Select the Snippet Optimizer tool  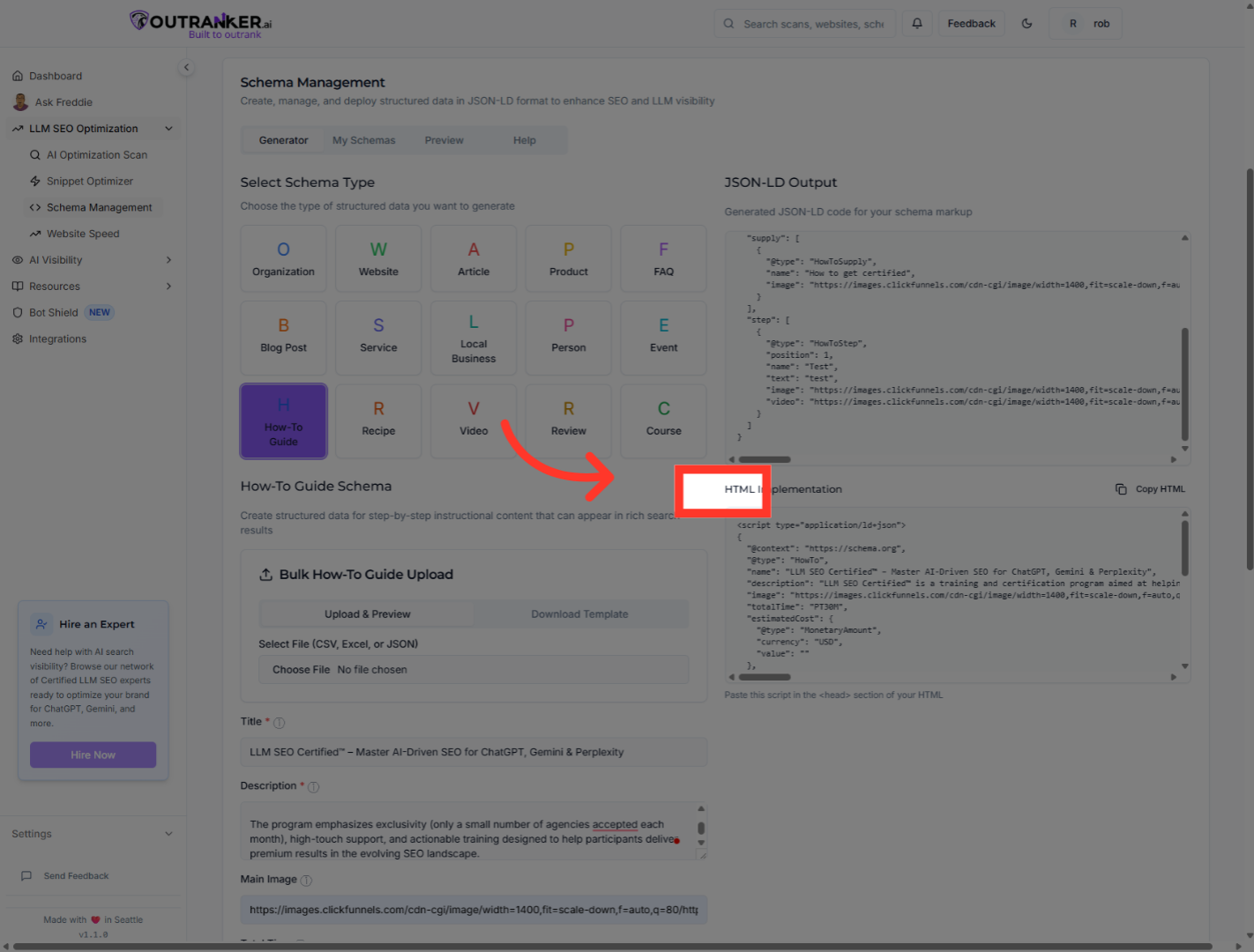click(90, 181)
